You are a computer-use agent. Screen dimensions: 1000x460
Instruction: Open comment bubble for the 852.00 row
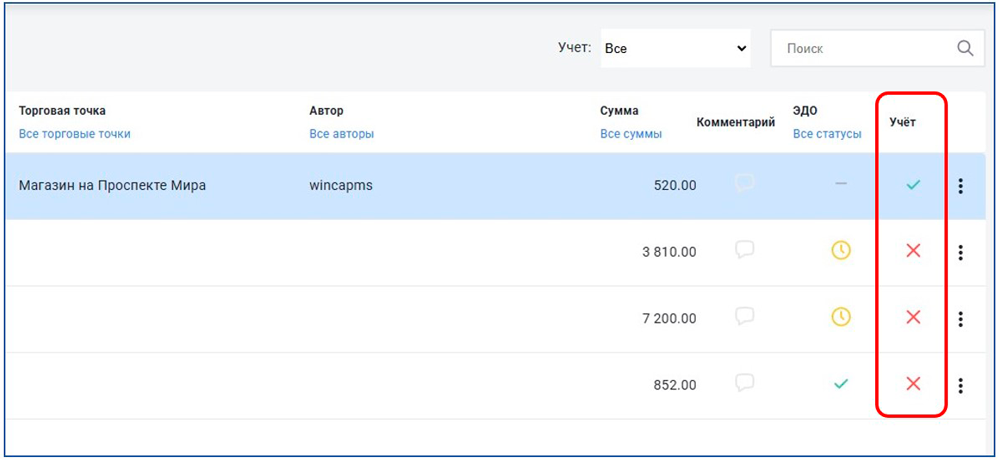[744, 383]
